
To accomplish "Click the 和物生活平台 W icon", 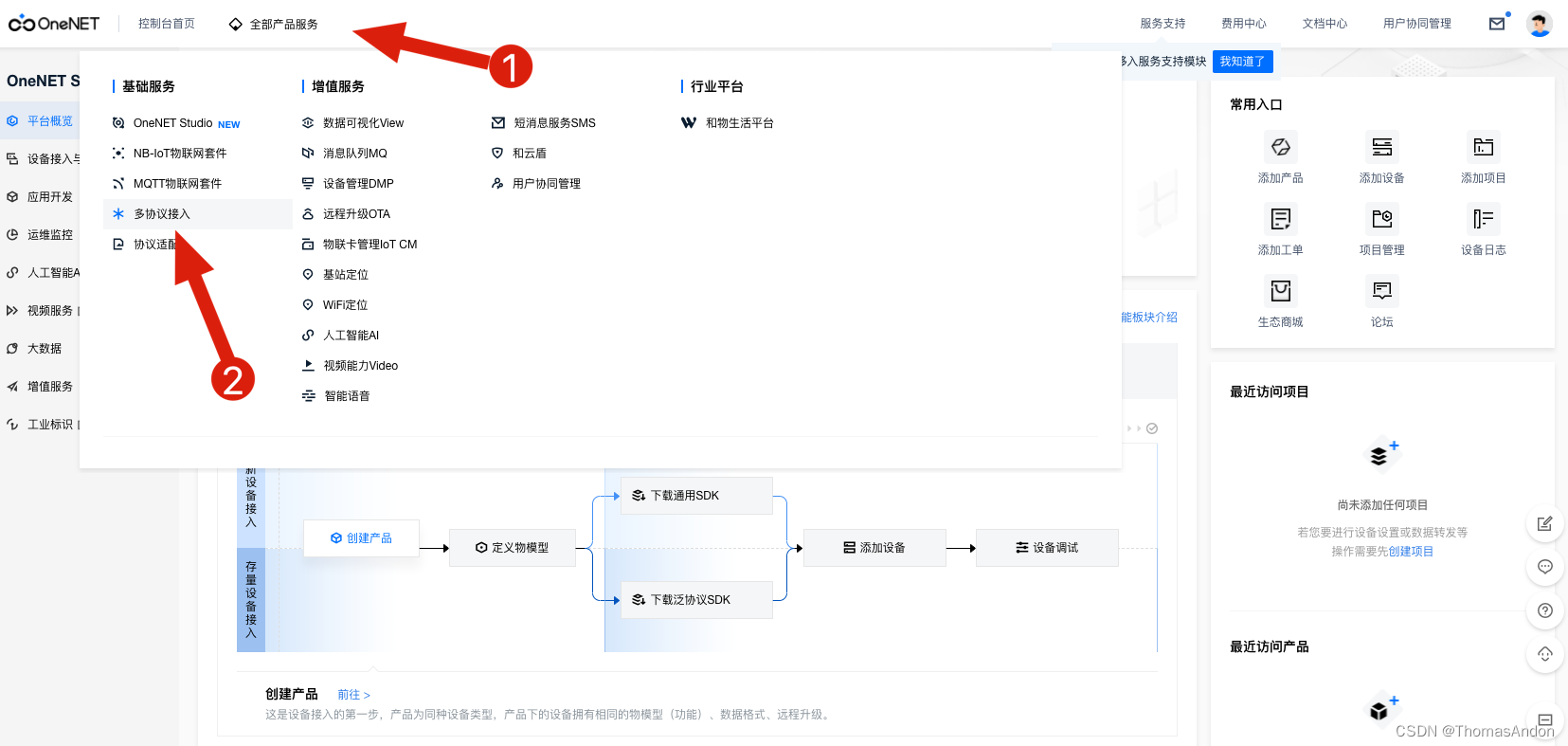I will tap(689, 123).
